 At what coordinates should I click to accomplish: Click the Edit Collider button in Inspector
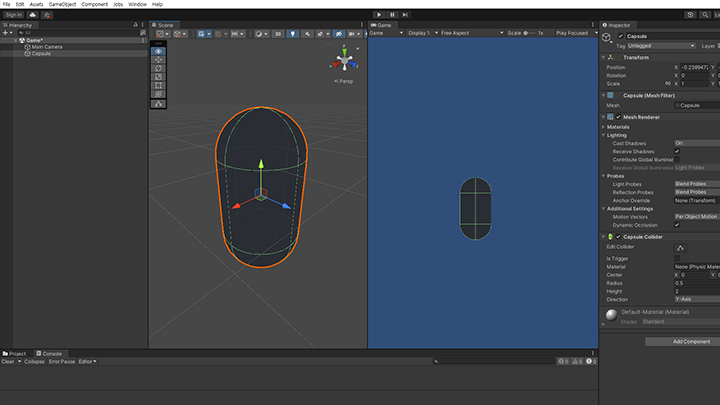tap(681, 248)
